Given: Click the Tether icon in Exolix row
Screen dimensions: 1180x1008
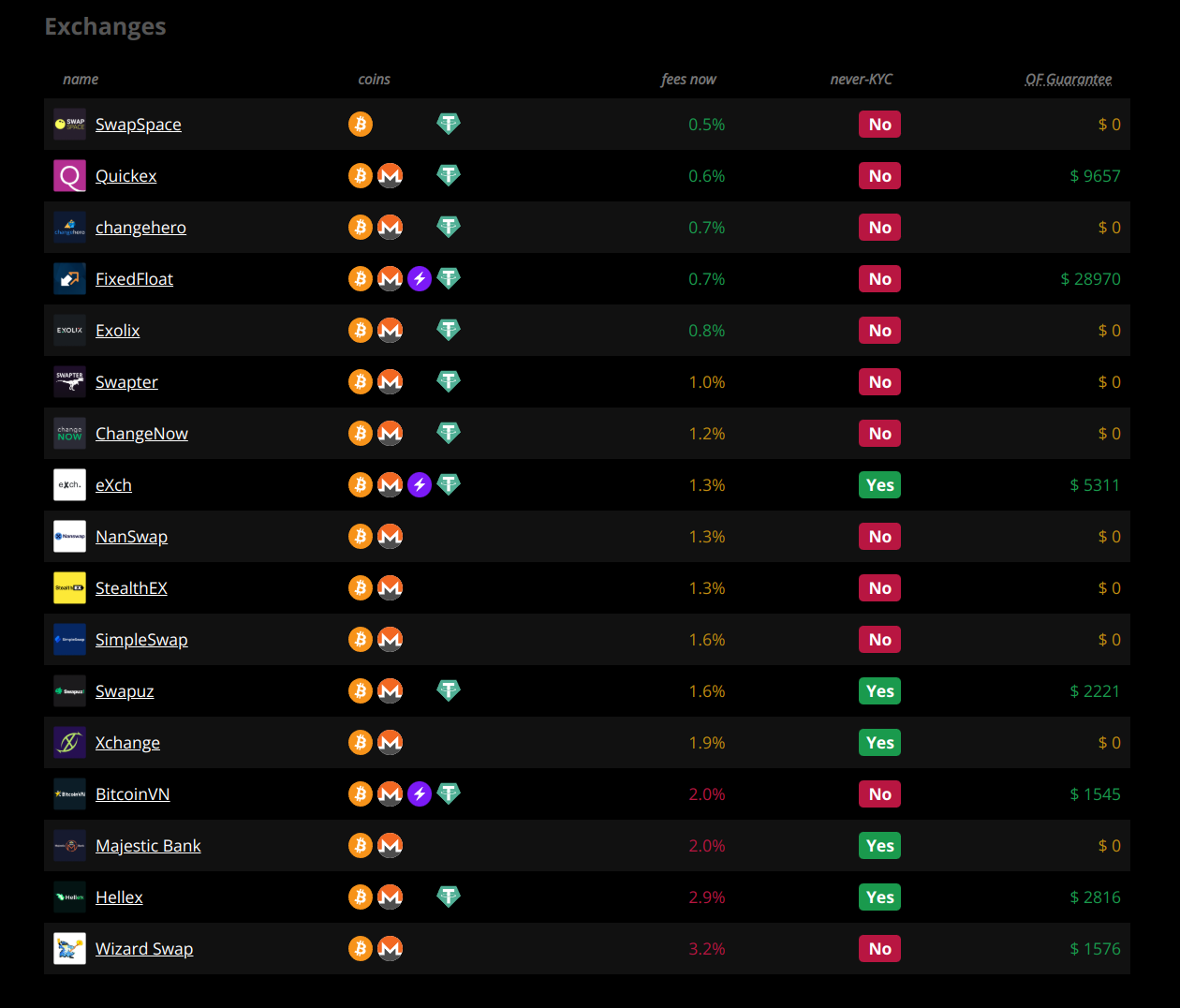Looking at the screenshot, I should (449, 330).
